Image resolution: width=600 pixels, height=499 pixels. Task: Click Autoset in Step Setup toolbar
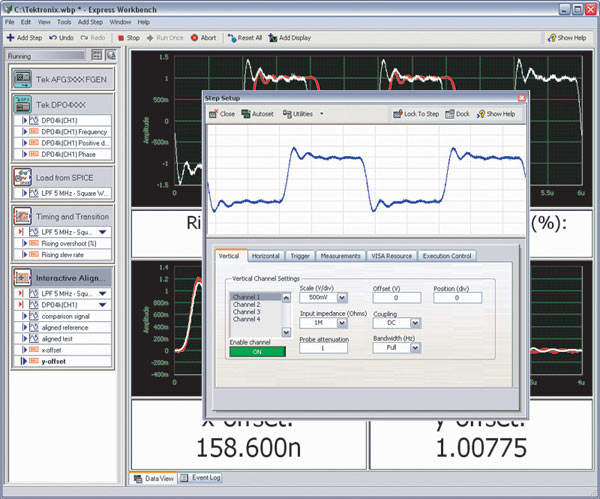tap(258, 114)
